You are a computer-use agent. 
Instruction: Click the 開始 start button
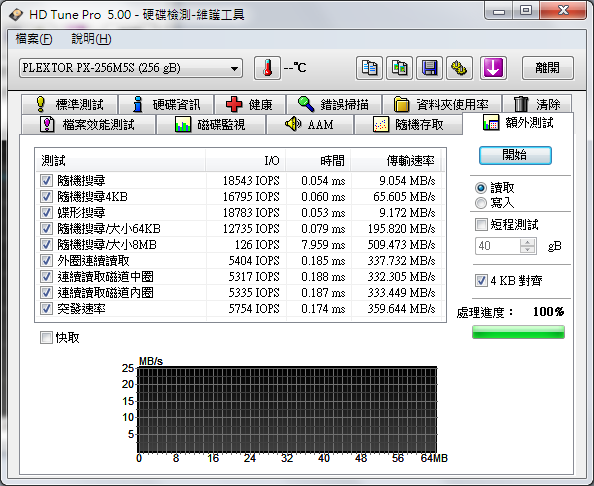pyautogui.click(x=515, y=155)
